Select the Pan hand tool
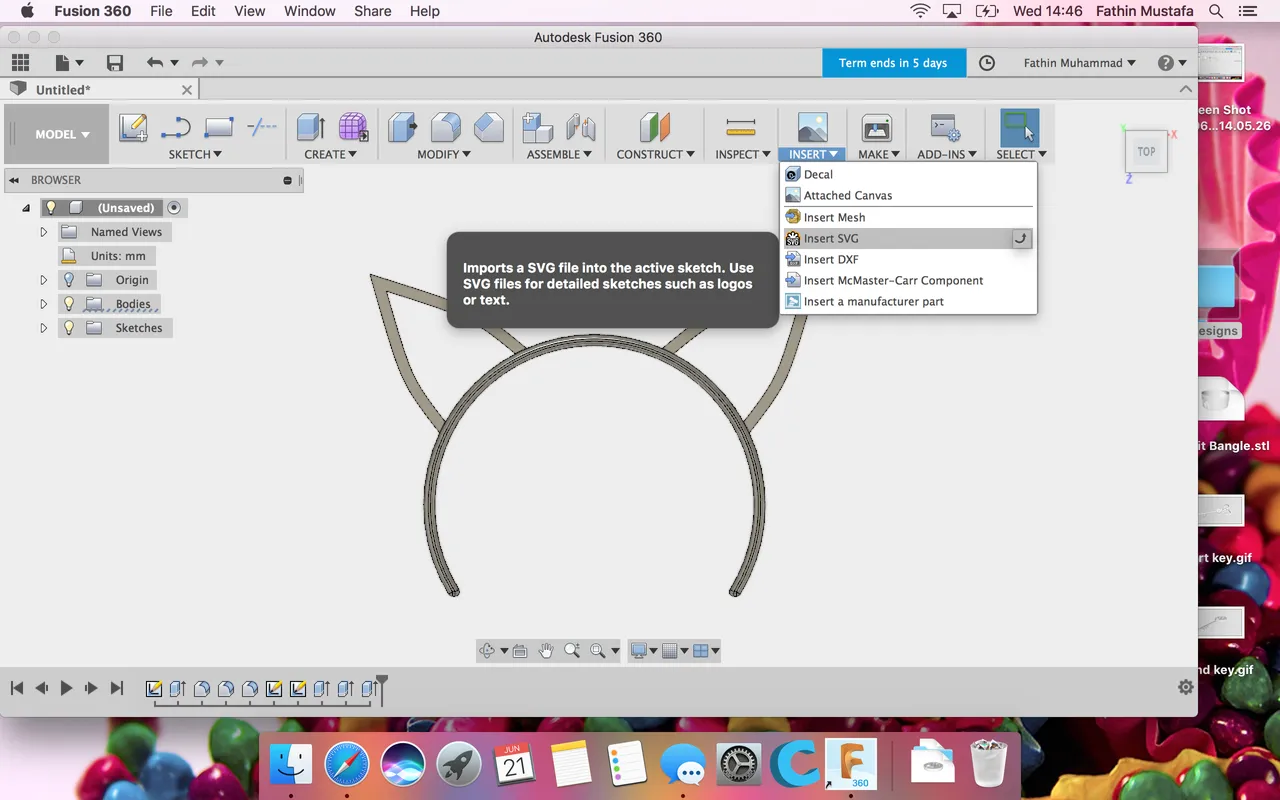Screen dimensions: 1280x800 (546, 650)
